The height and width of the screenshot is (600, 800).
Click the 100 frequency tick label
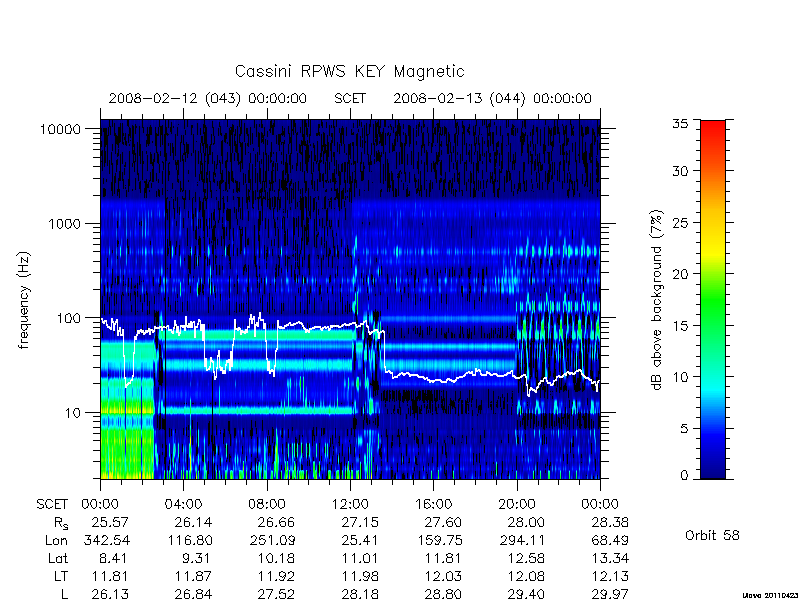69,318
